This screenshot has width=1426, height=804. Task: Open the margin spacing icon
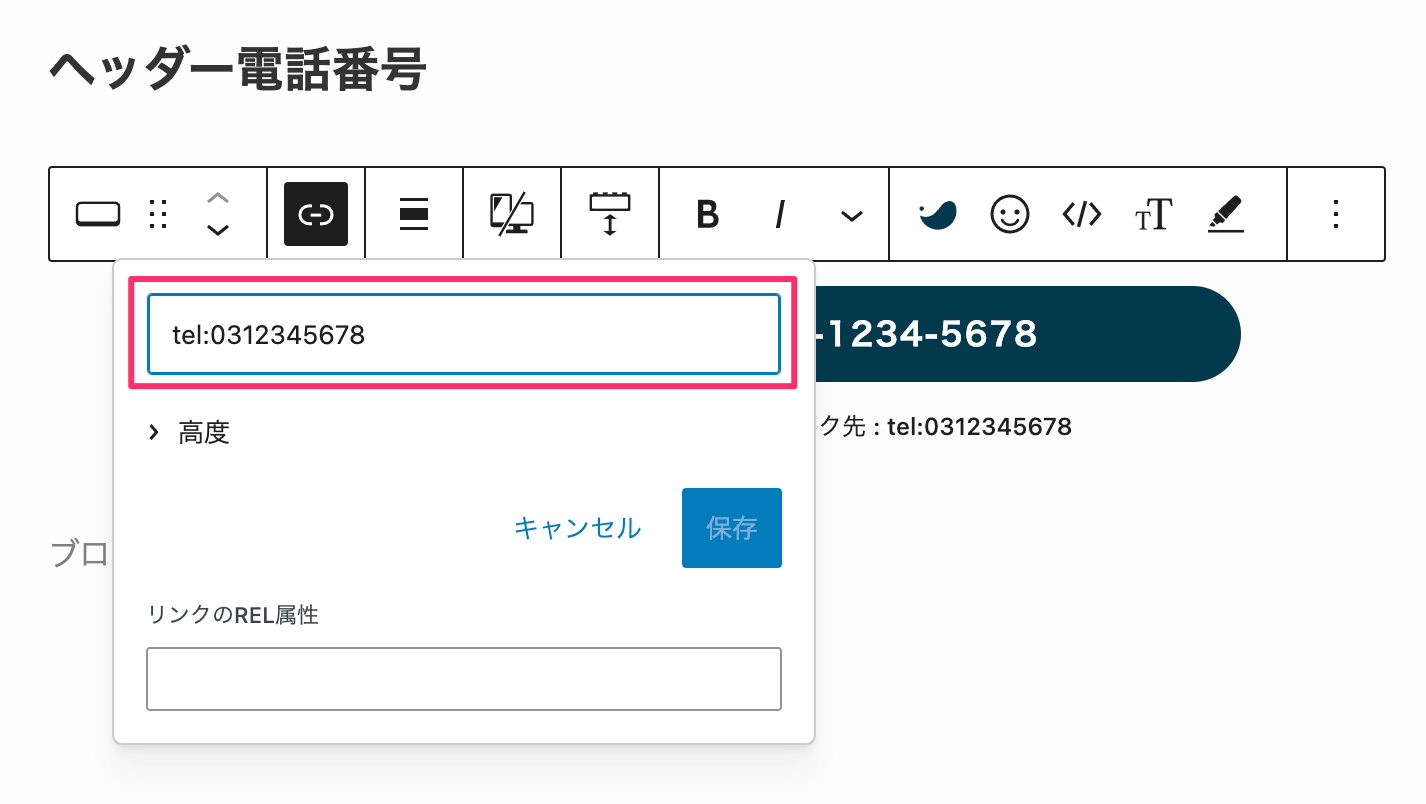[x=610, y=214]
